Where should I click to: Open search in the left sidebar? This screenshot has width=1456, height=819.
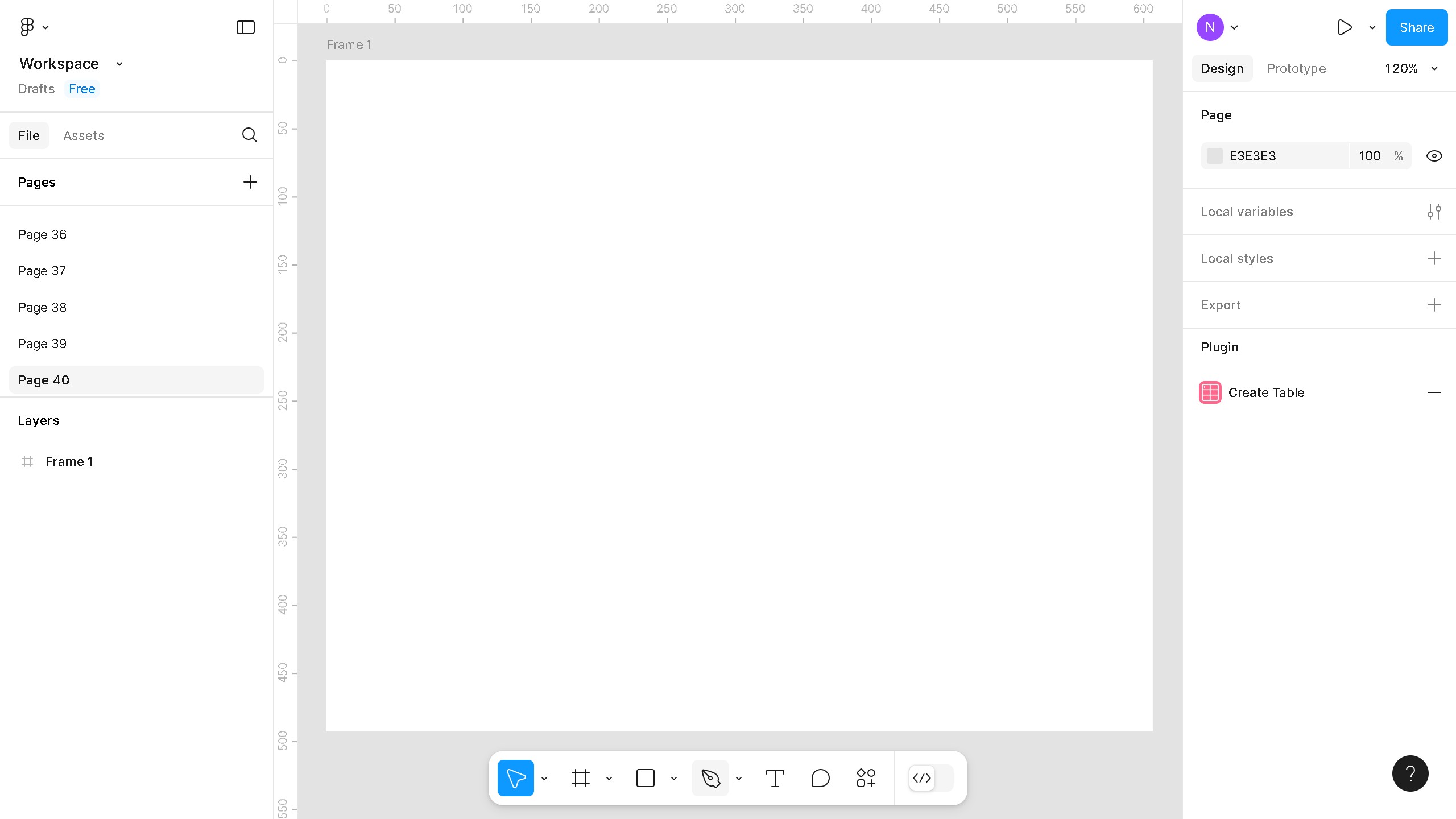coord(249,135)
